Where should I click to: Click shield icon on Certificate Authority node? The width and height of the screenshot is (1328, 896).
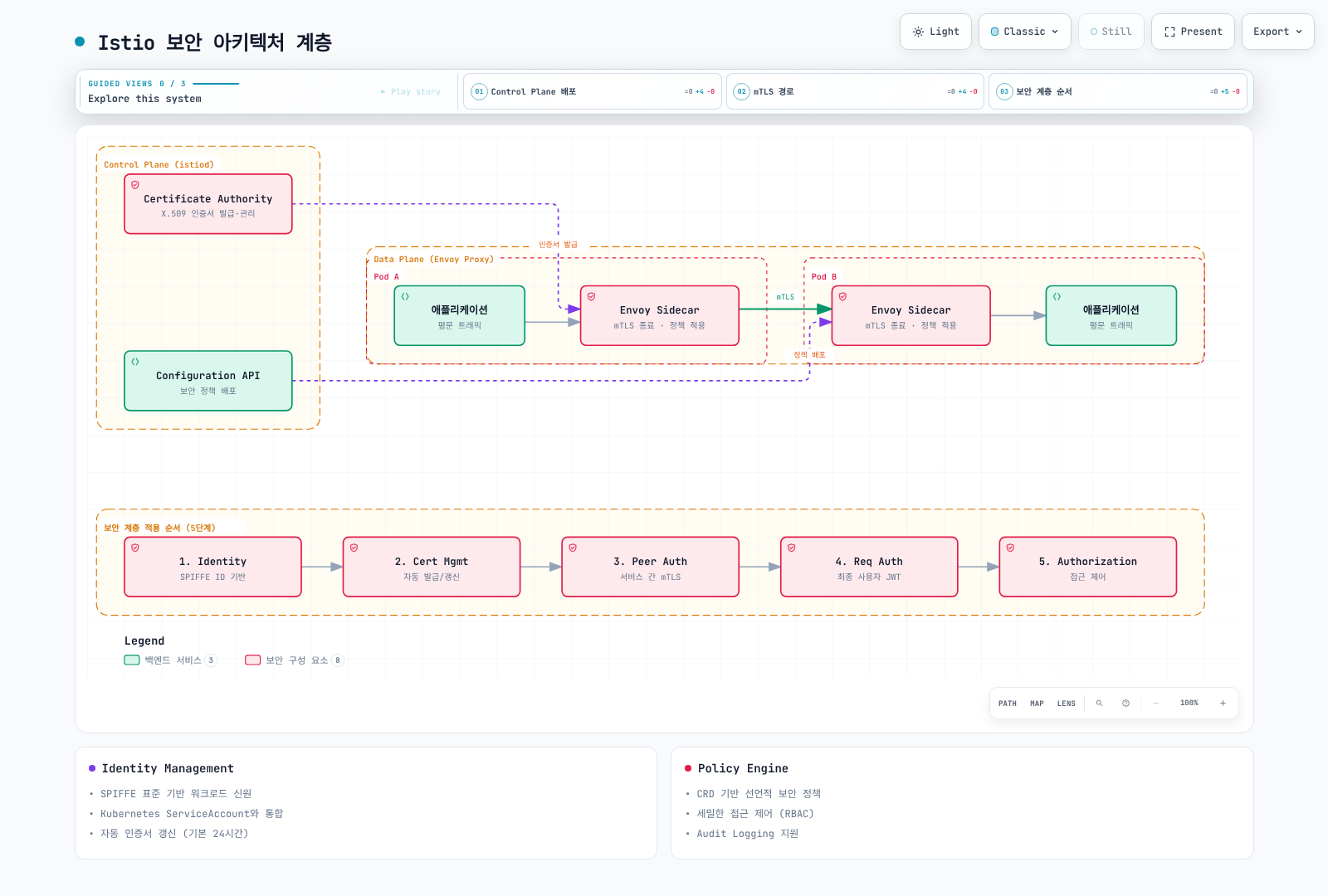(x=135, y=185)
